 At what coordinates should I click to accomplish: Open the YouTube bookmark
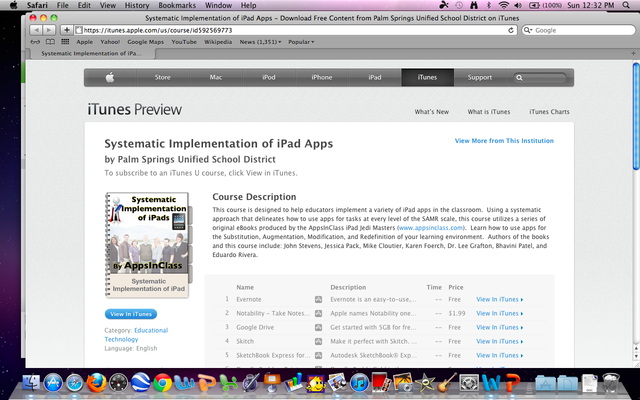(x=184, y=42)
